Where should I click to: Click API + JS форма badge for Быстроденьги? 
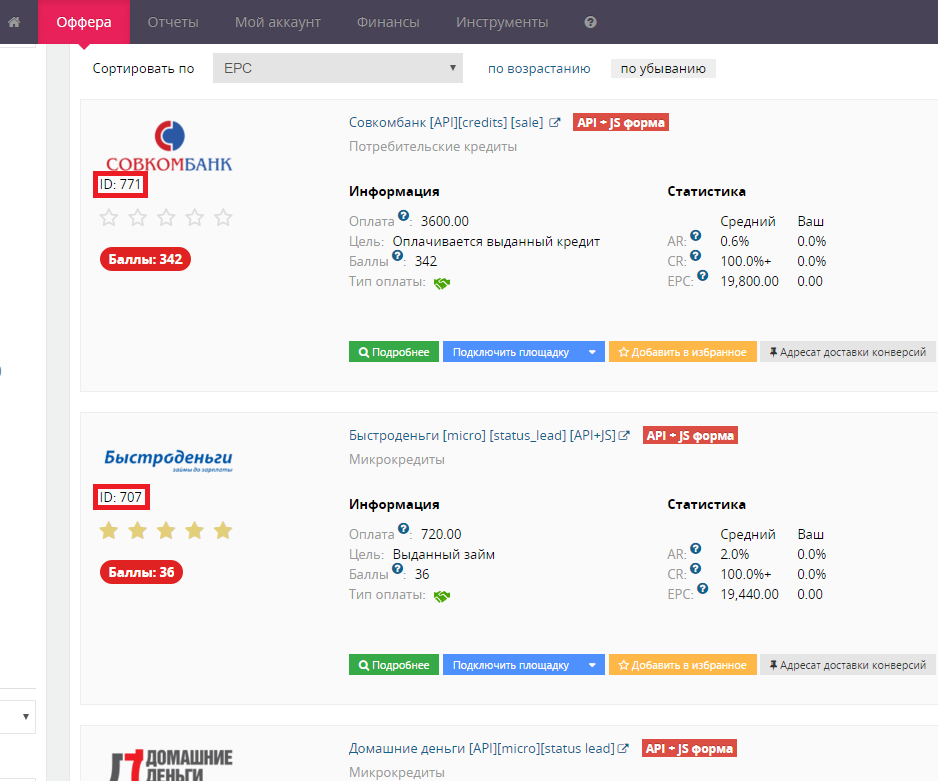(x=690, y=435)
